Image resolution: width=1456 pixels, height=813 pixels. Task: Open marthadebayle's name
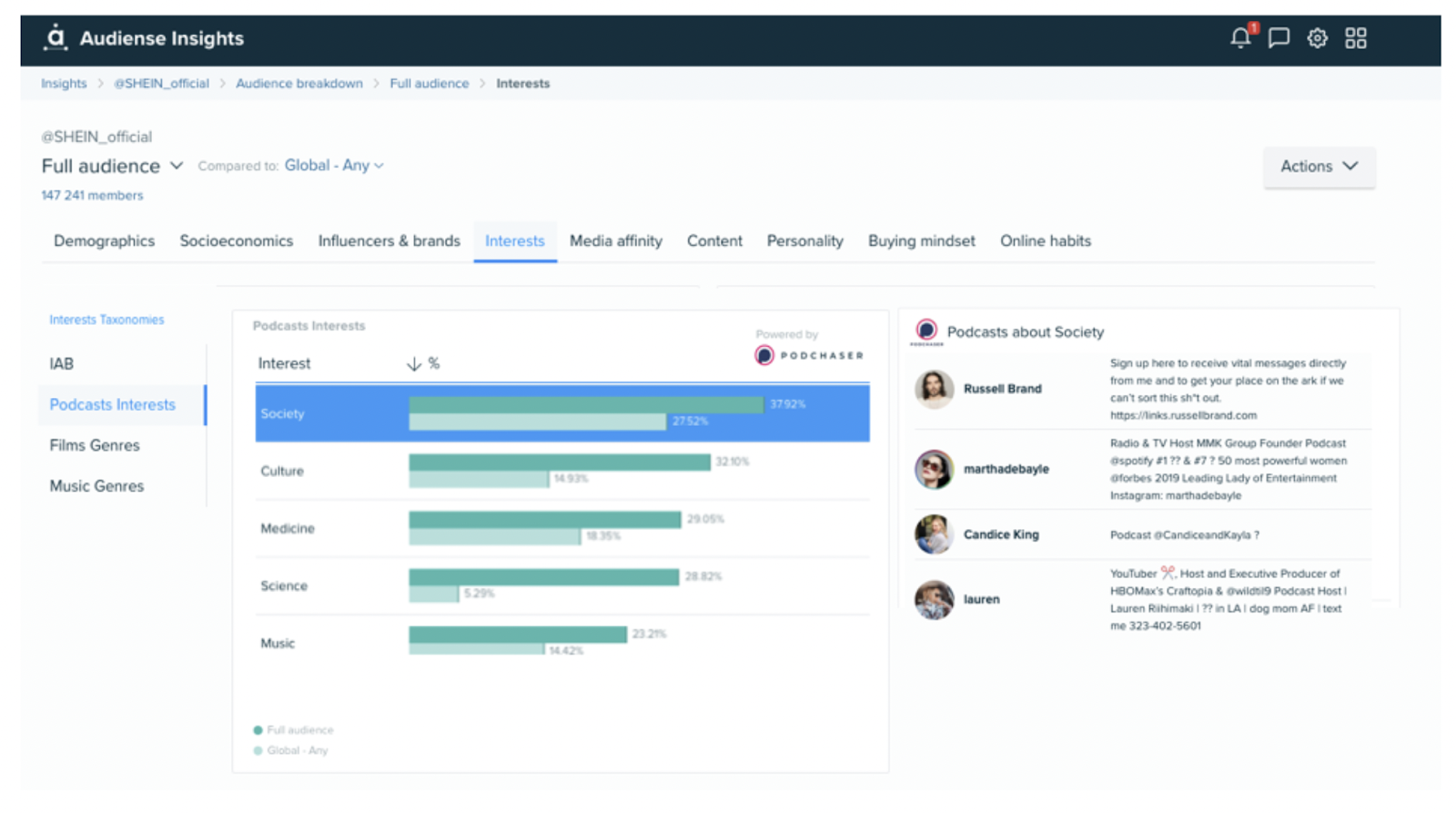(1006, 469)
